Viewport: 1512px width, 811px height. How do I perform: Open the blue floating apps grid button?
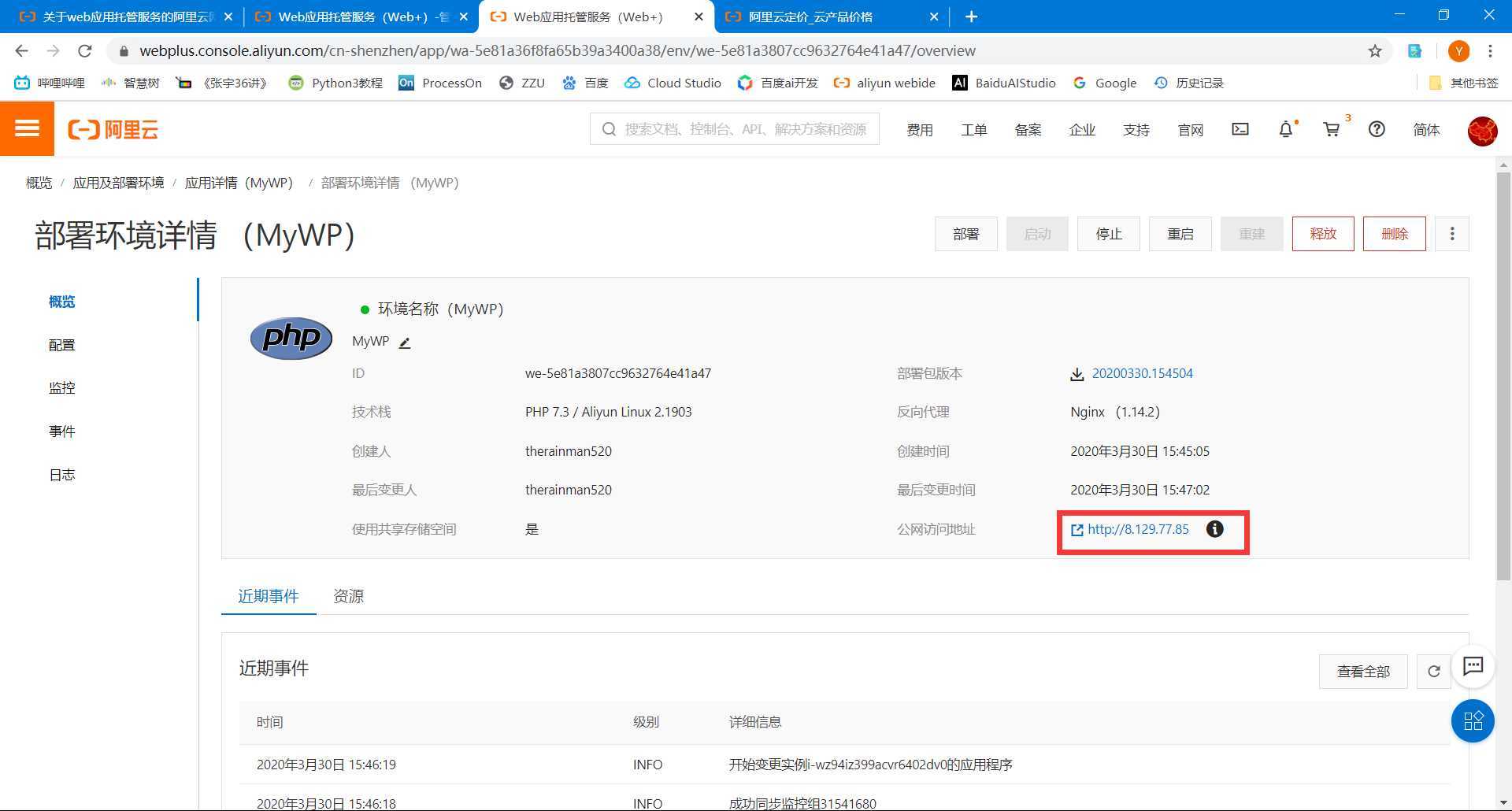pos(1473,720)
